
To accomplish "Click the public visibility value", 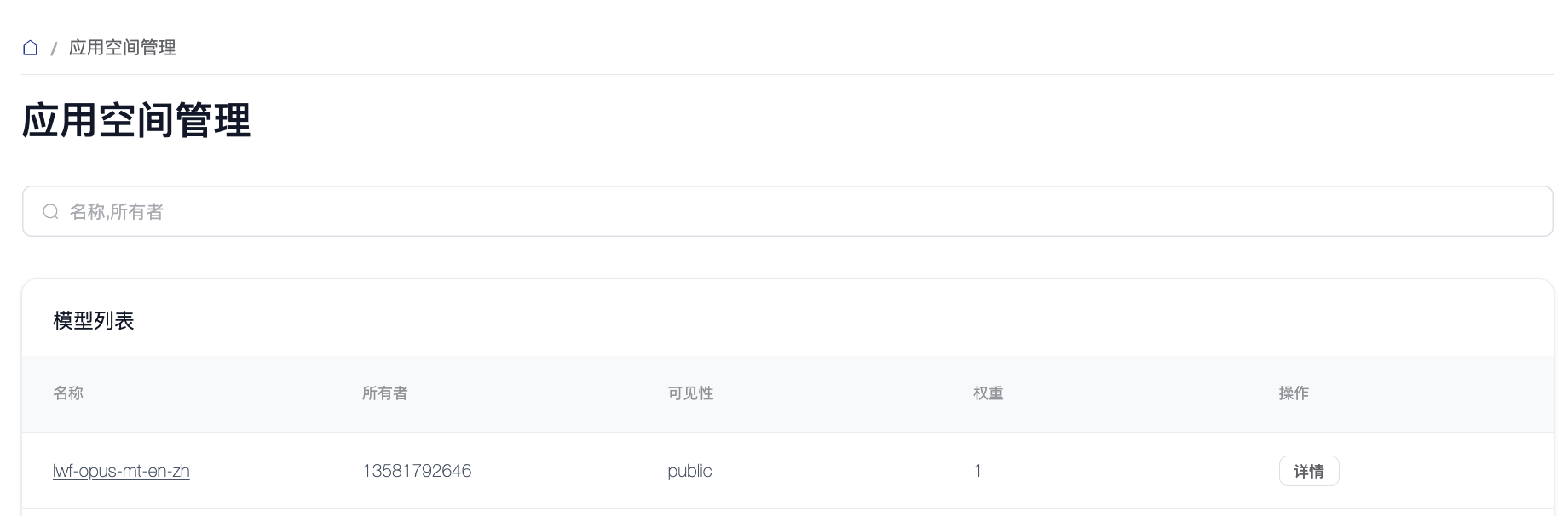I will pos(689,471).
